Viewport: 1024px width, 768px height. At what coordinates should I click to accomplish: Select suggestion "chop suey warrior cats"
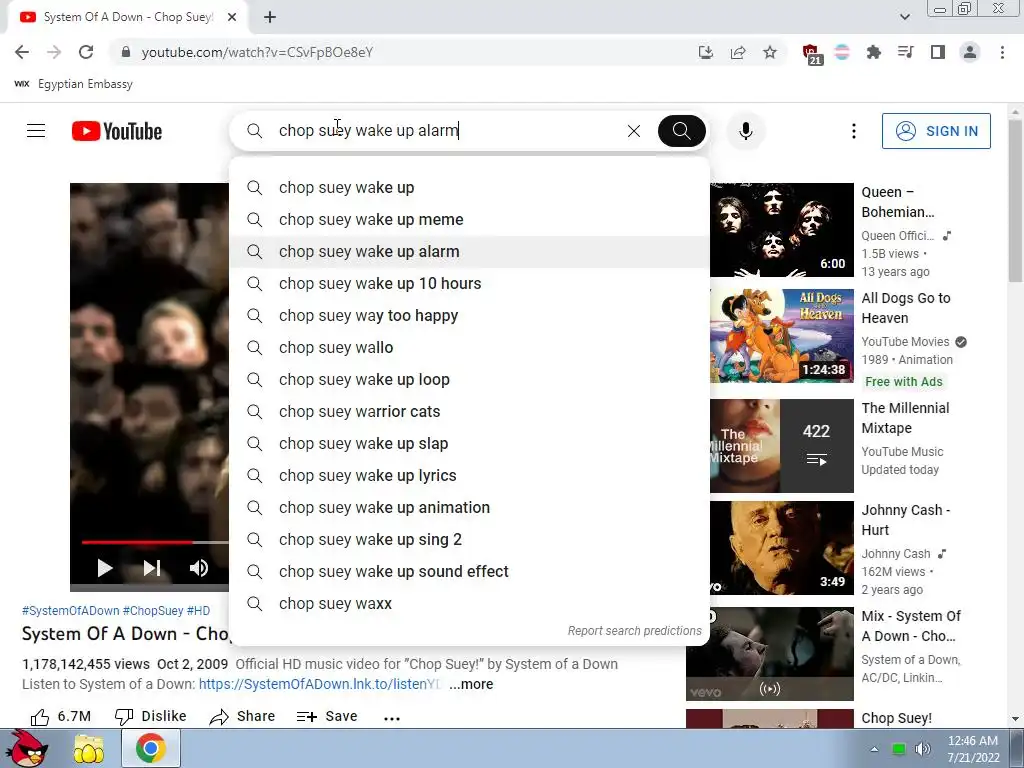click(x=470, y=411)
